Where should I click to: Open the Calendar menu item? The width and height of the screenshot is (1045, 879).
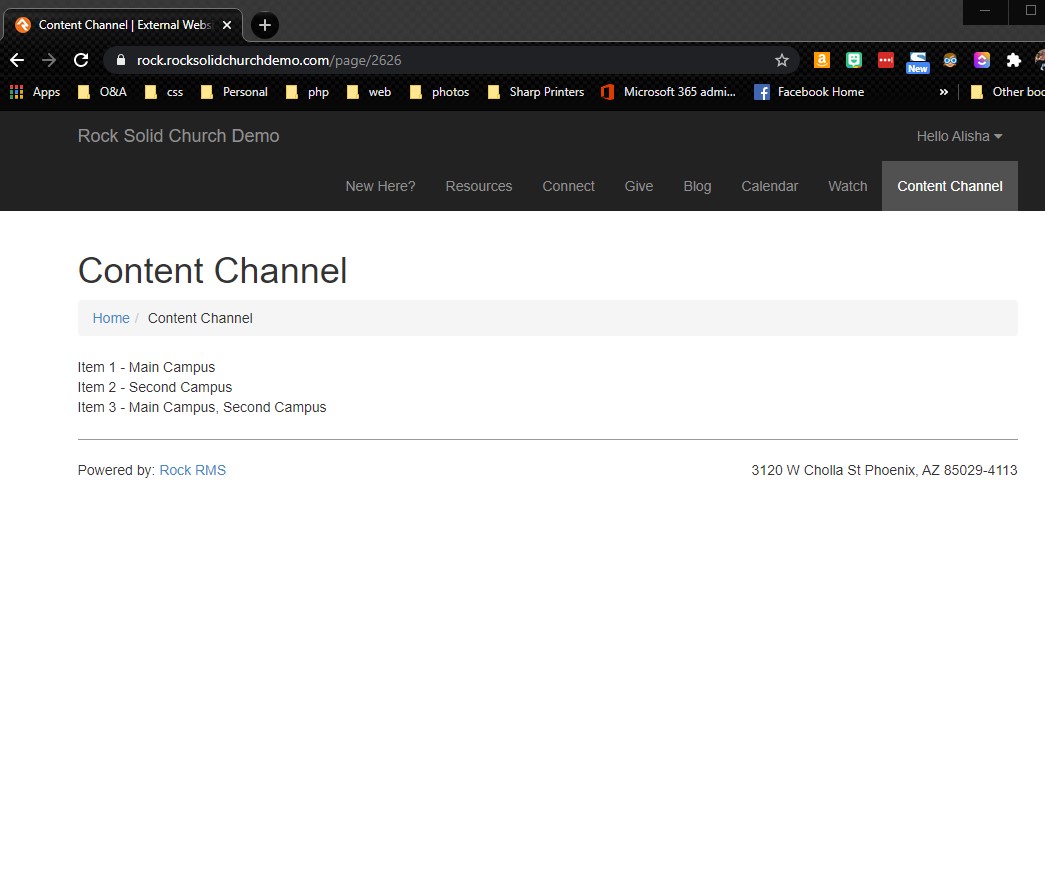[x=769, y=186]
